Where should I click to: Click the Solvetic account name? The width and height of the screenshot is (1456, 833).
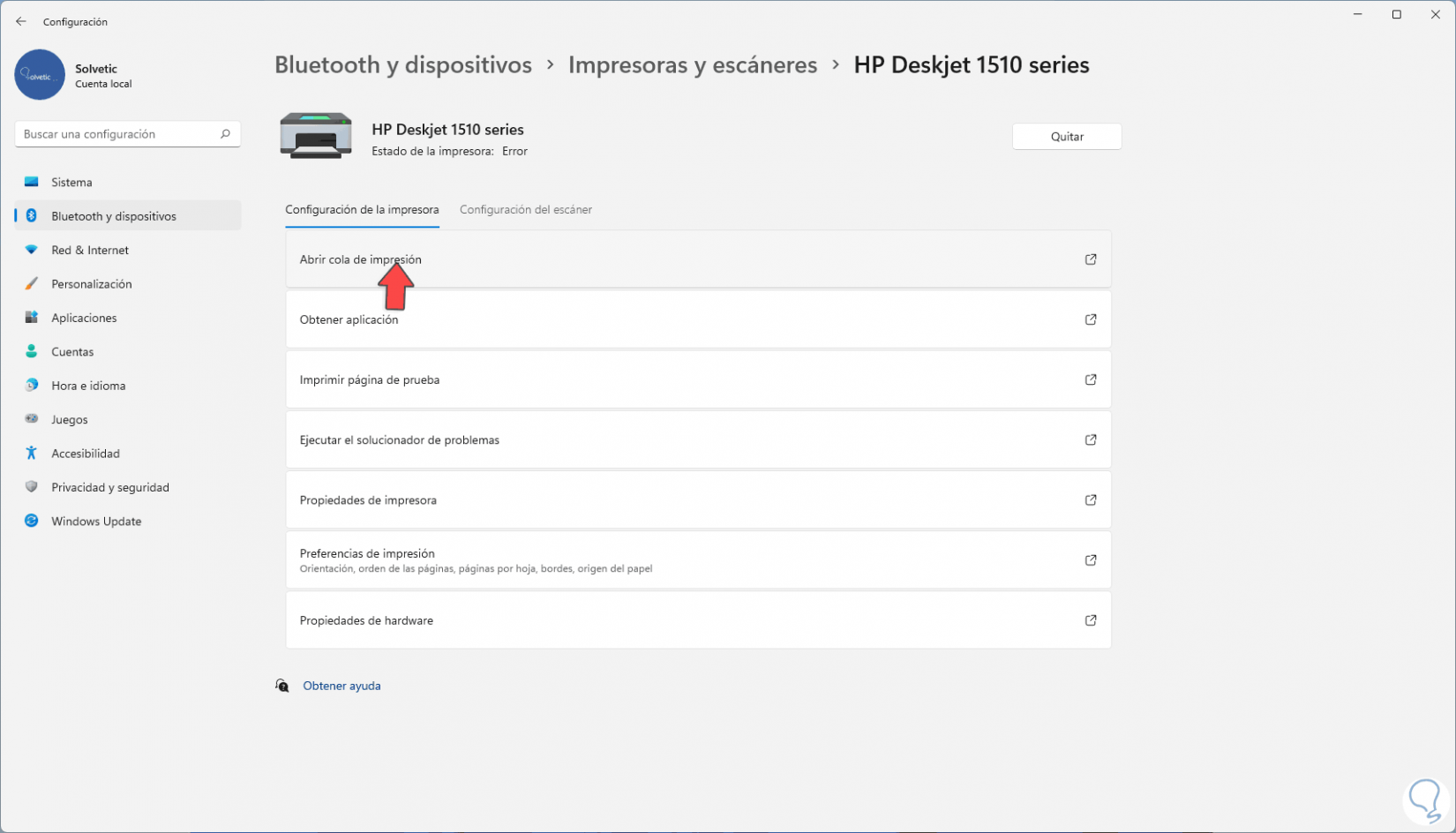(96, 68)
